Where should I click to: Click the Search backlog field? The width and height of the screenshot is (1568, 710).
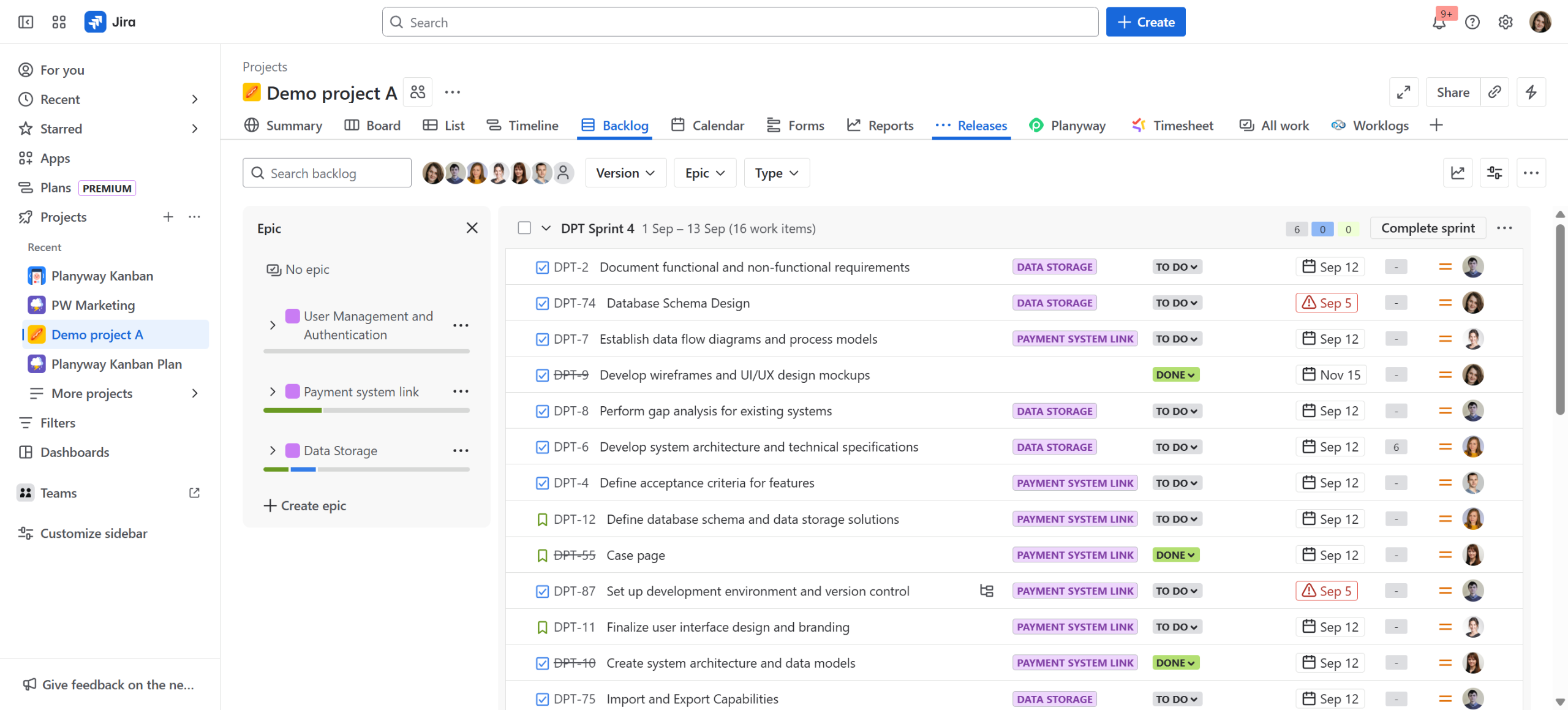pyautogui.click(x=327, y=173)
